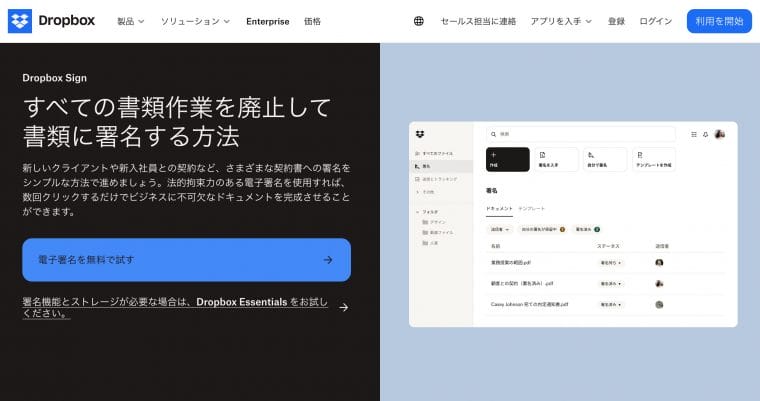Expand the 製品 dropdown menu
The image size is (760, 401).
click(130, 21)
